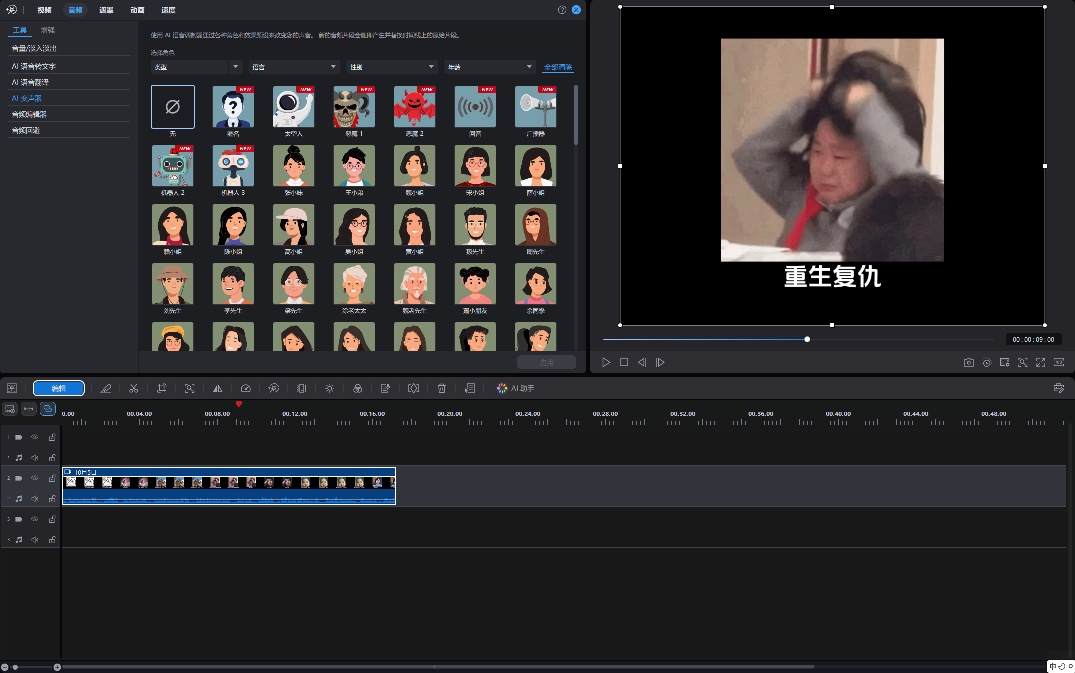Hide video track 3 with its eye icon
Viewport: 1075px width, 673px height.
(34, 519)
